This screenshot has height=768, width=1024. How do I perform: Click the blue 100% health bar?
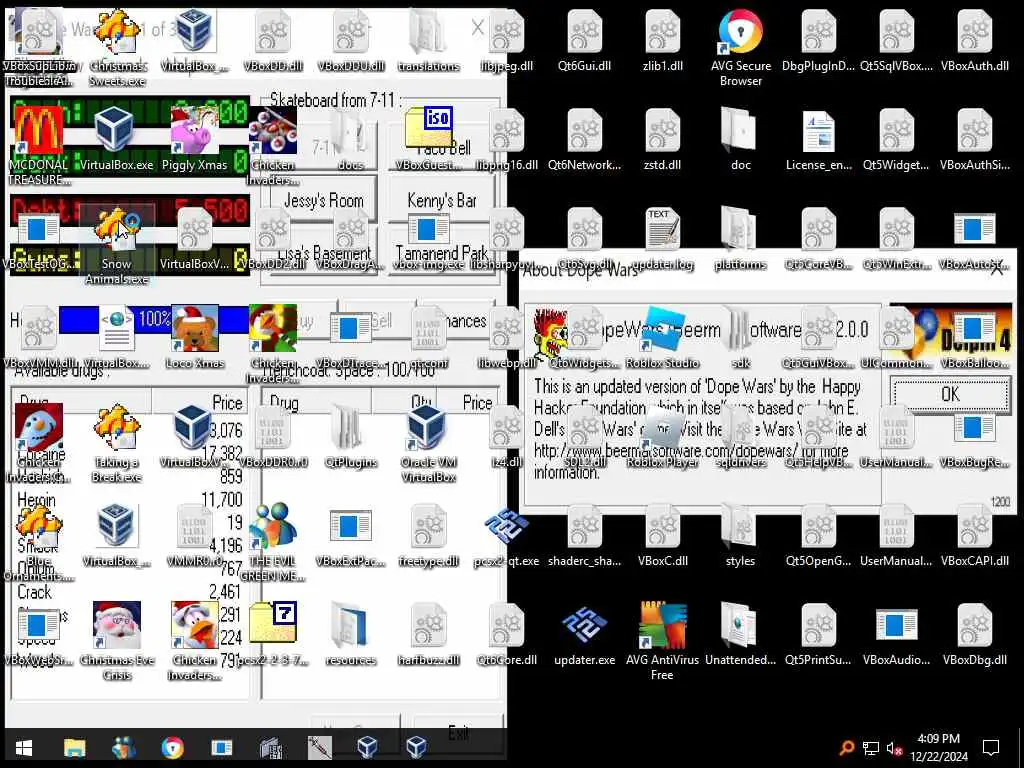pos(153,319)
